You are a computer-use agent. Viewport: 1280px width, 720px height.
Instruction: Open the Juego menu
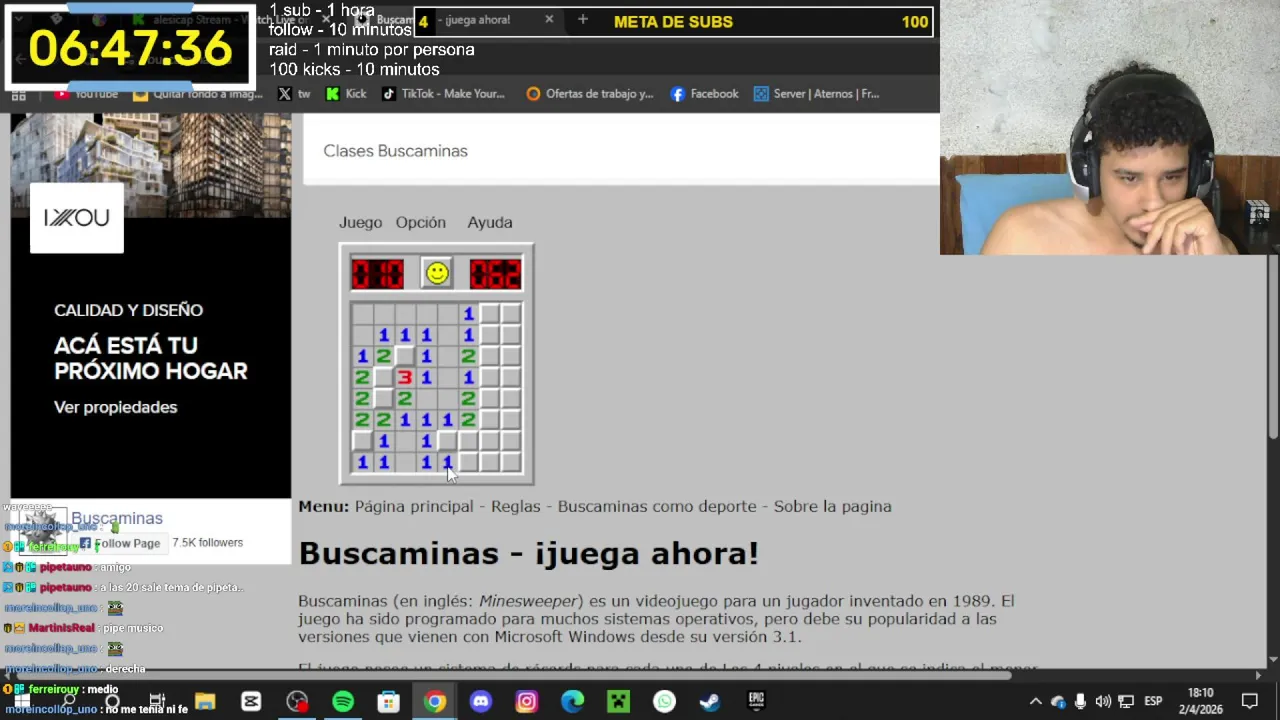[x=360, y=222]
